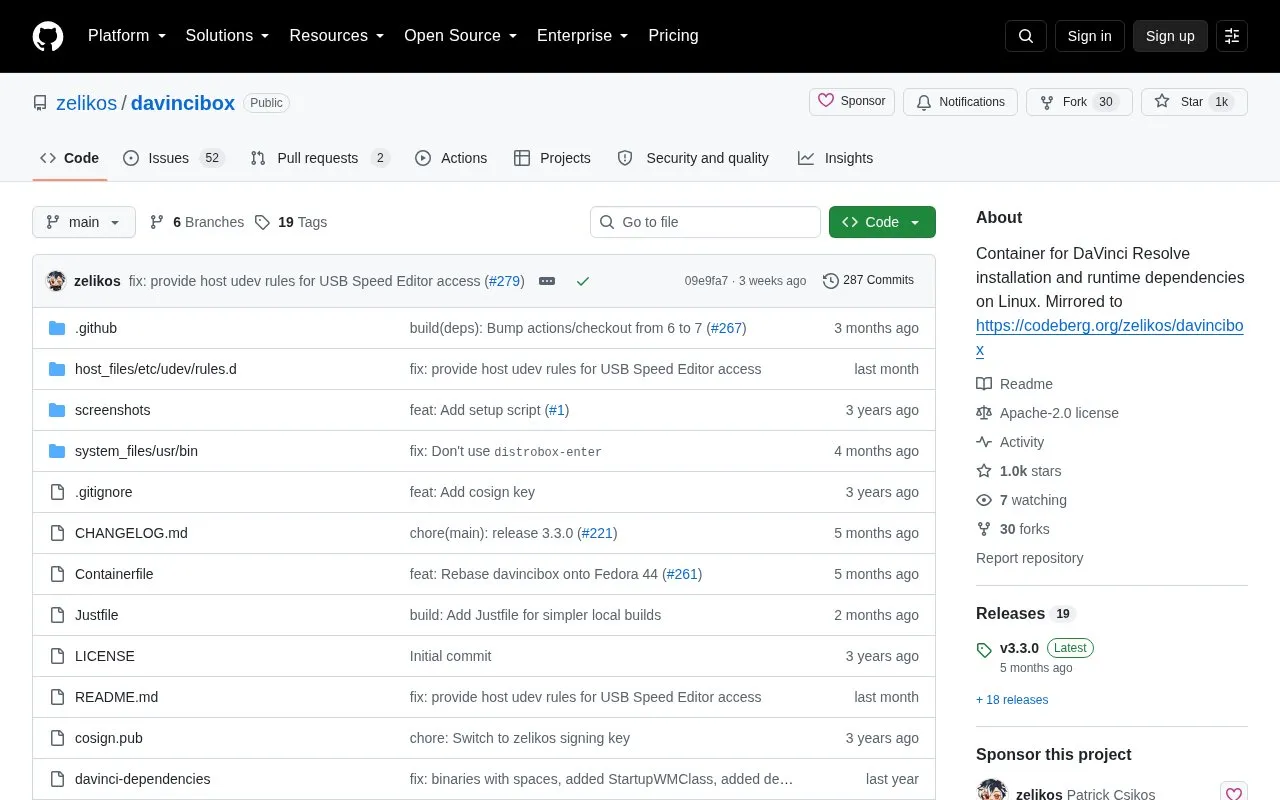
Task: Open the appearance settings icon in header
Action: click(x=1232, y=36)
